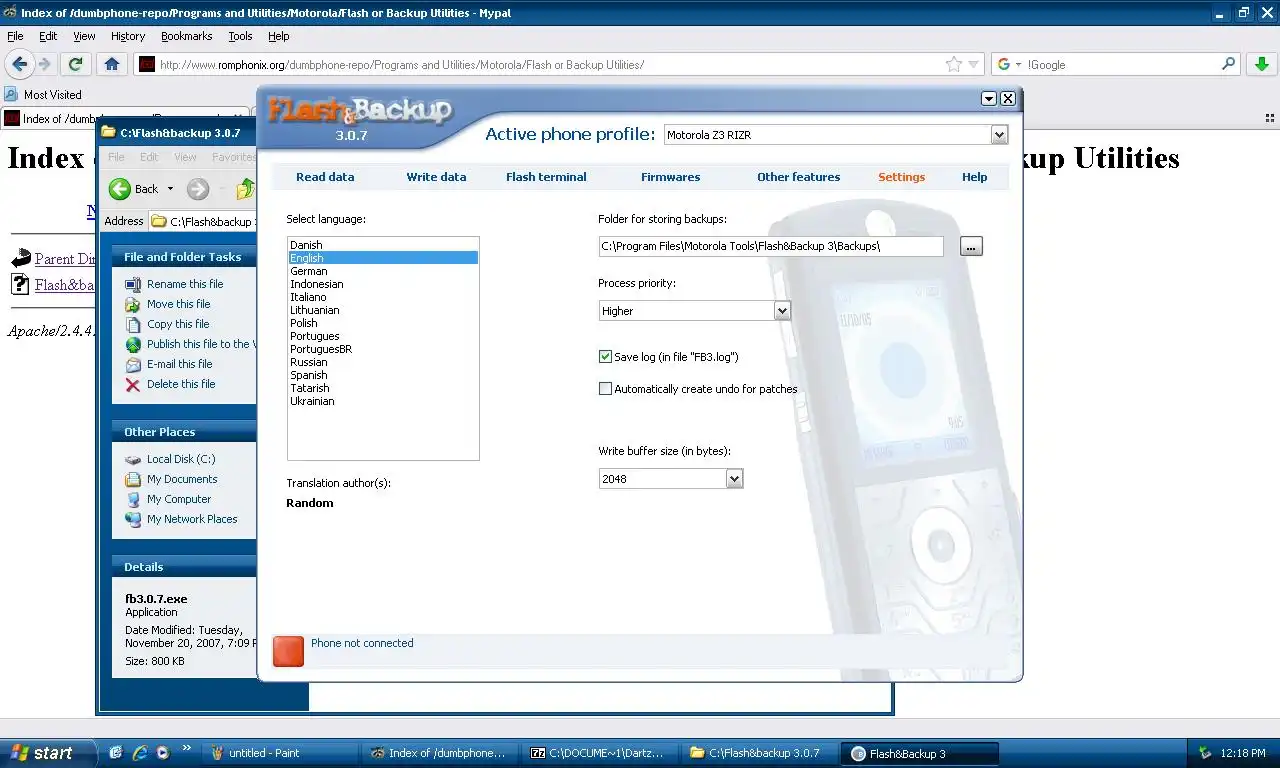Toggle the Save log checkbox
The height and width of the screenshot is (768, 1280).
coord(605,356)
